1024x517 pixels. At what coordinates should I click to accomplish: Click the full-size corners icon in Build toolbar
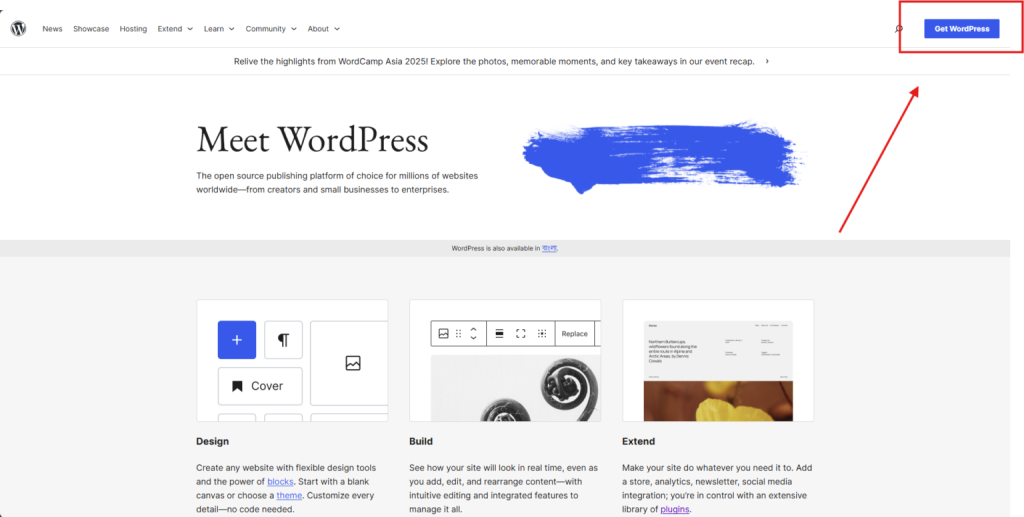click(x=520, y=334)
